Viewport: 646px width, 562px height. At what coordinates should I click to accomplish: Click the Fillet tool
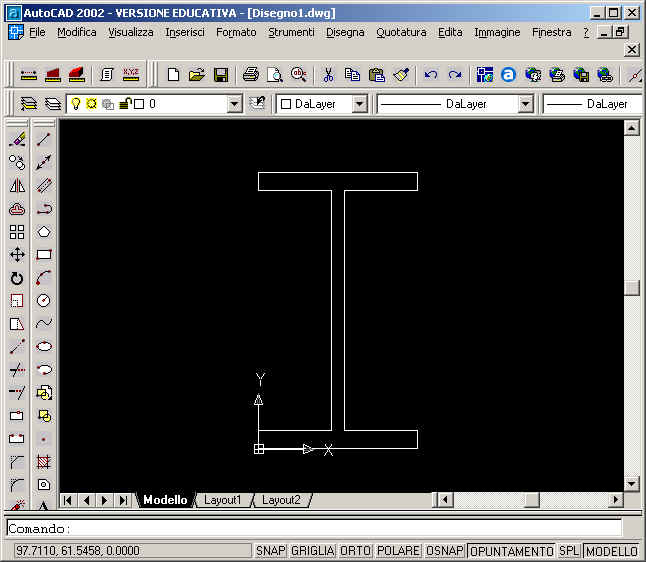(17, 485)
